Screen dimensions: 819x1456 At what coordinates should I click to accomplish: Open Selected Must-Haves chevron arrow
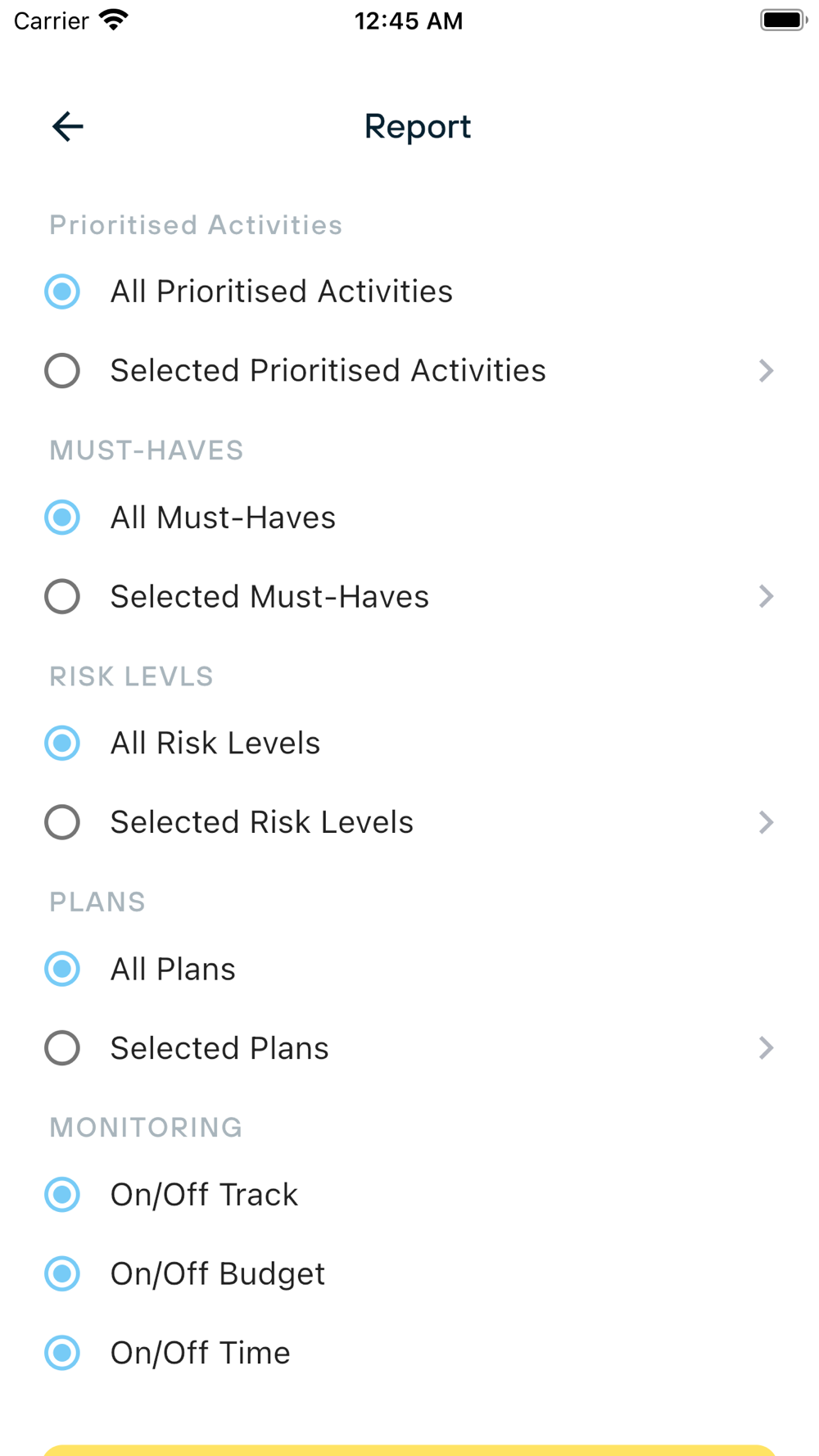click(766, 597)
